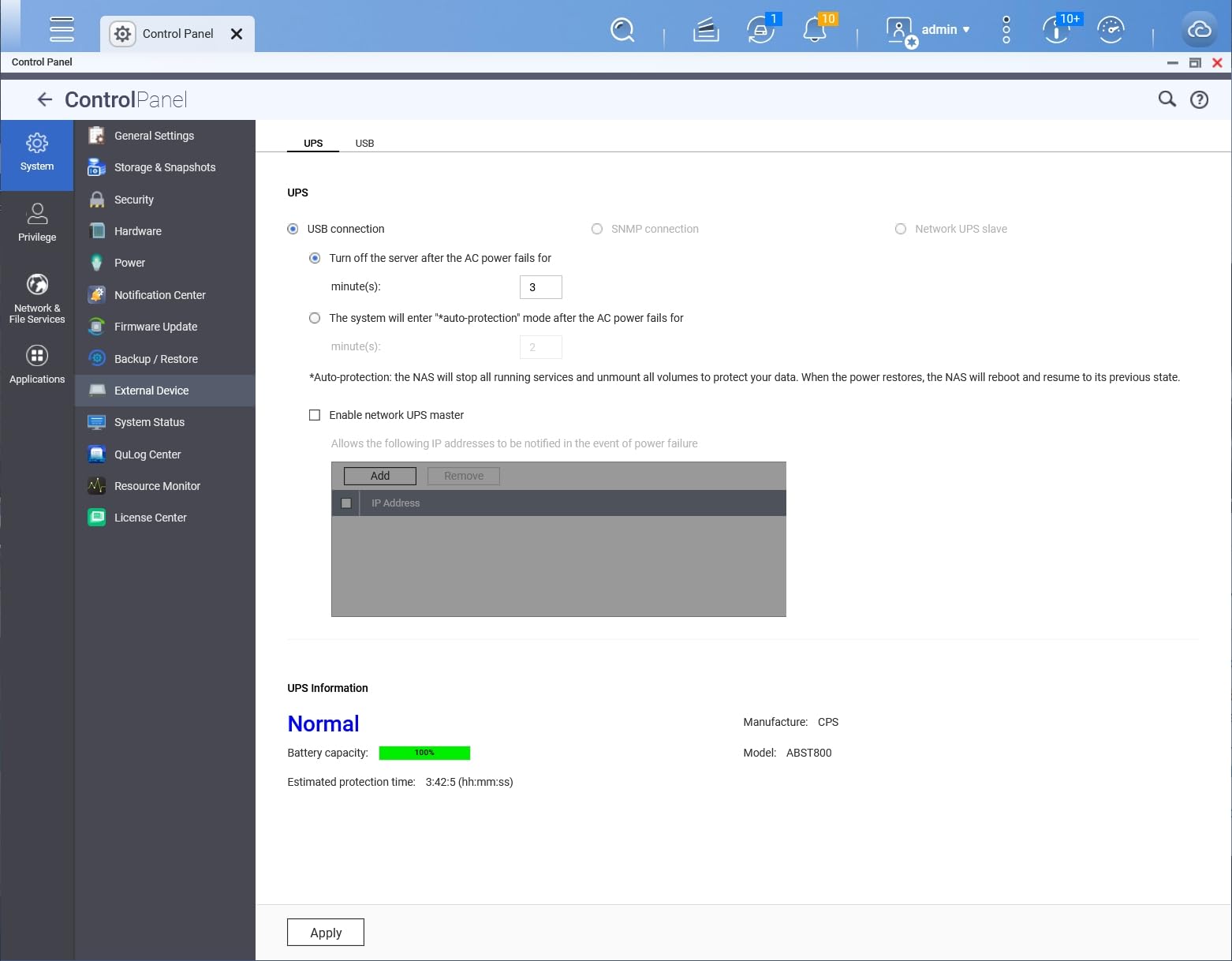This screenshot has height=961, width=1232.
Task: Switch to the USB tab
Action: pos(364,143)
